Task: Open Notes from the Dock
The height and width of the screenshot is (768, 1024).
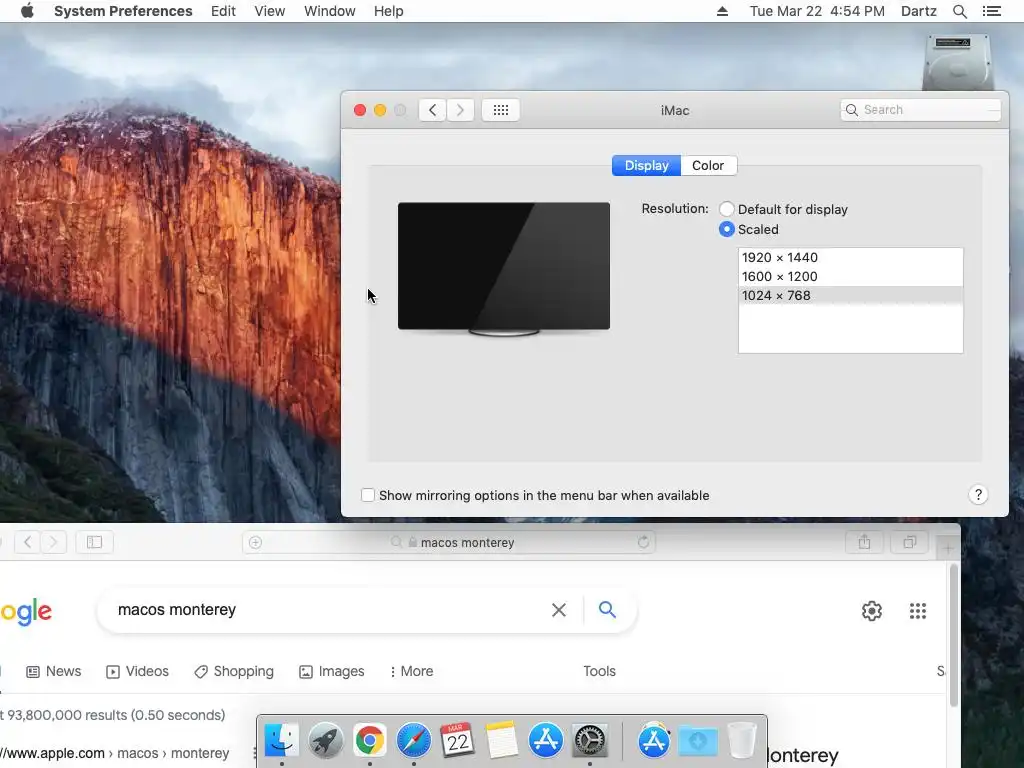Action: pos(502,741)
